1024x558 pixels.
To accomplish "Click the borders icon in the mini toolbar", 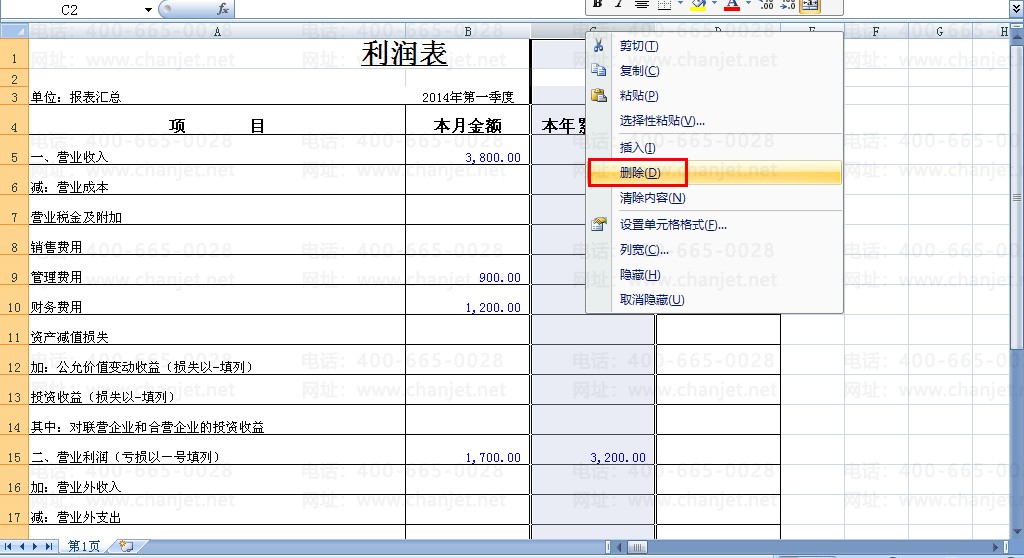I will pos(664,5).
